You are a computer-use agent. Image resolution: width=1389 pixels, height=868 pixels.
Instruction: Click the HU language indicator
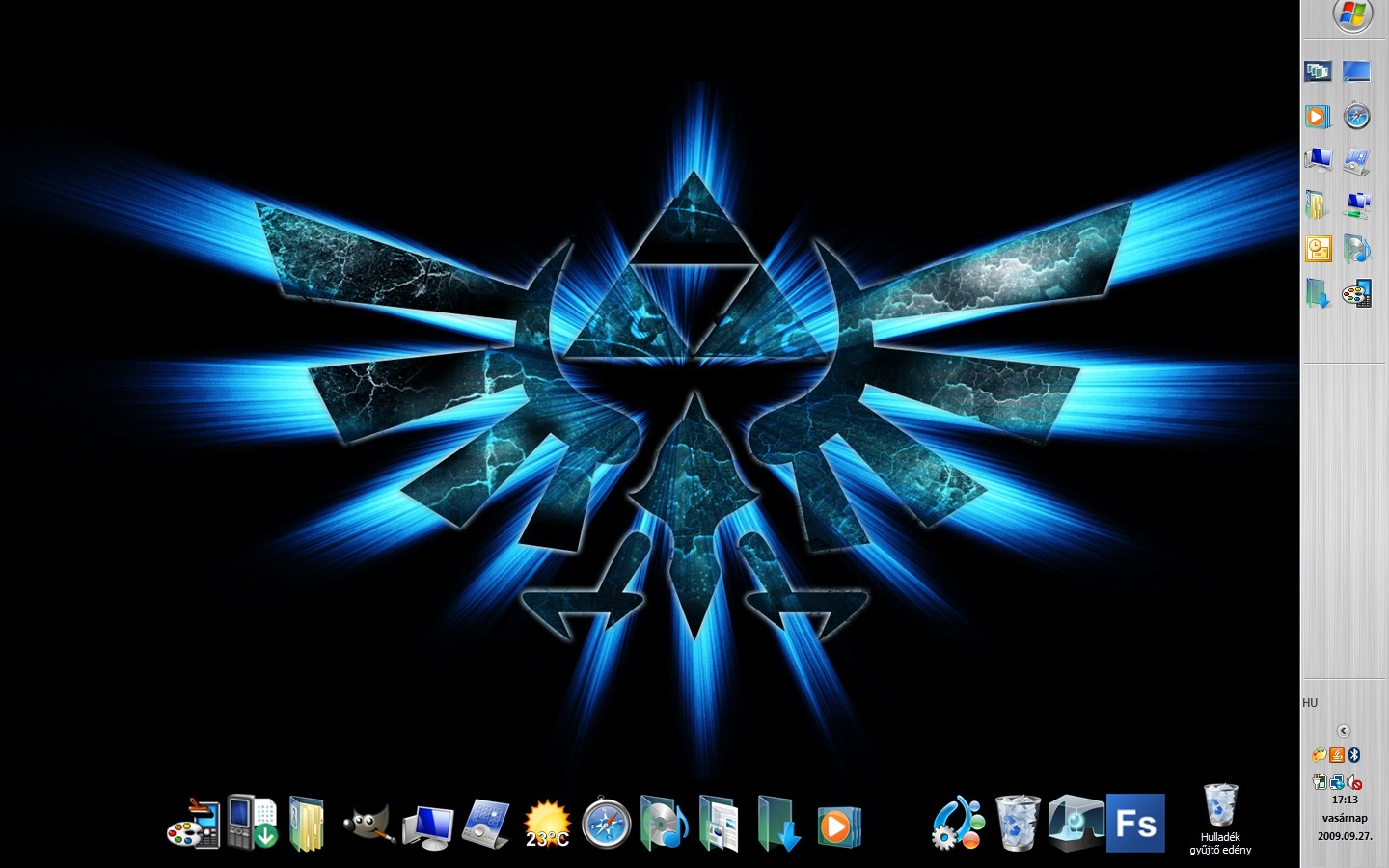point(1310,703)
